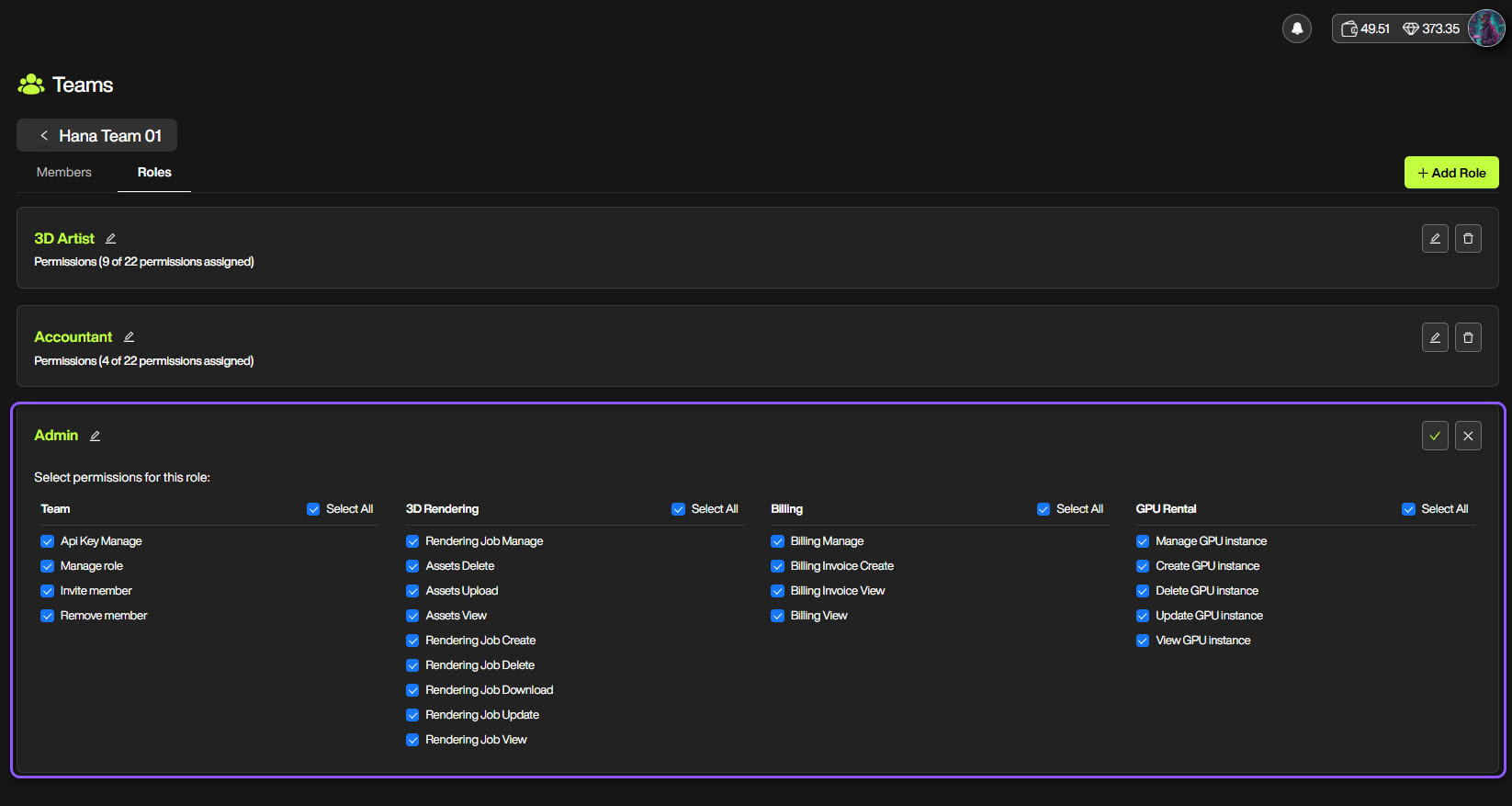The image size is (1512, 806).
Task: Click the pencil icon next to Admin
Action: 95,436
